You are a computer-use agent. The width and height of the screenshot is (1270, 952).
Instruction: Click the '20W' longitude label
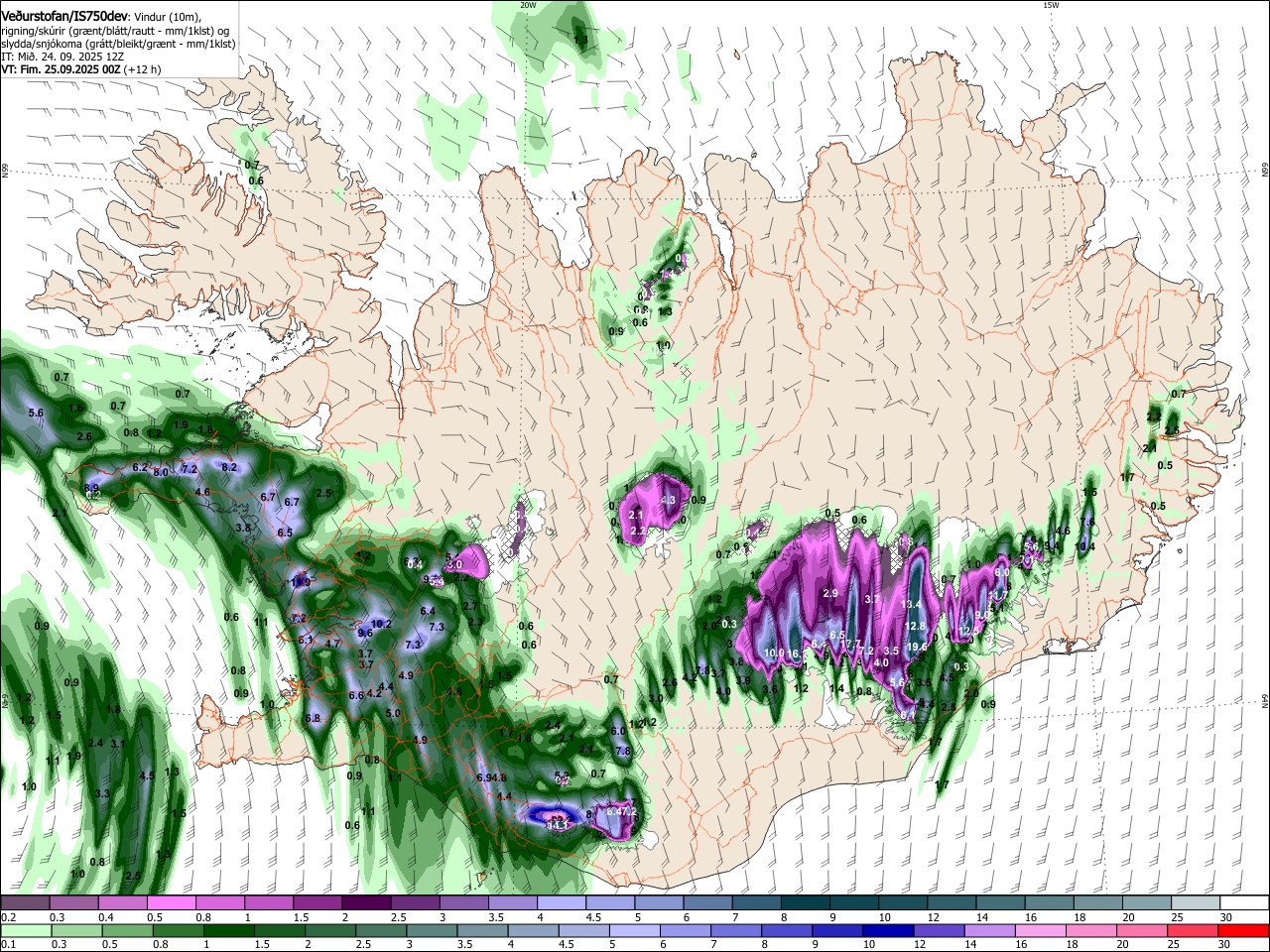tap(528, 5)
